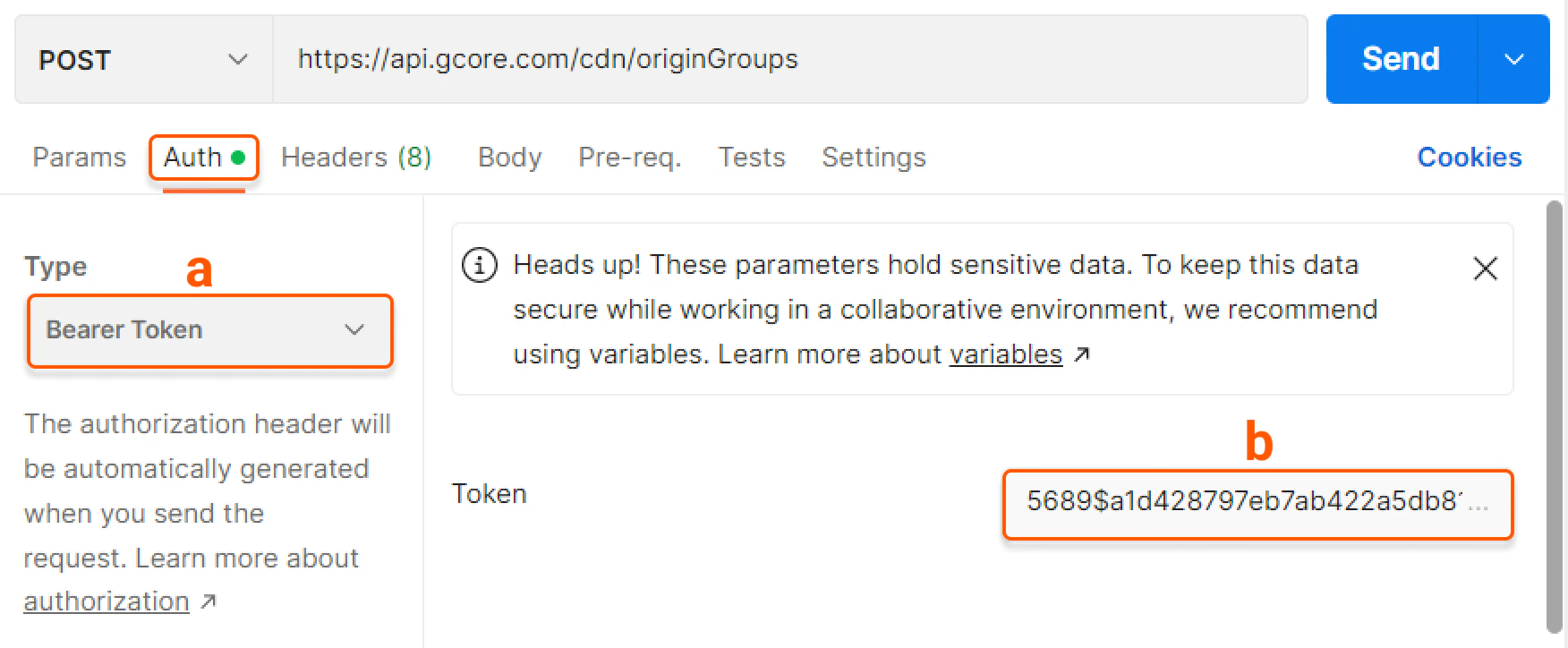Click the external link arrow beside variables
The image size is (1568, 648).
(1083, 354)
